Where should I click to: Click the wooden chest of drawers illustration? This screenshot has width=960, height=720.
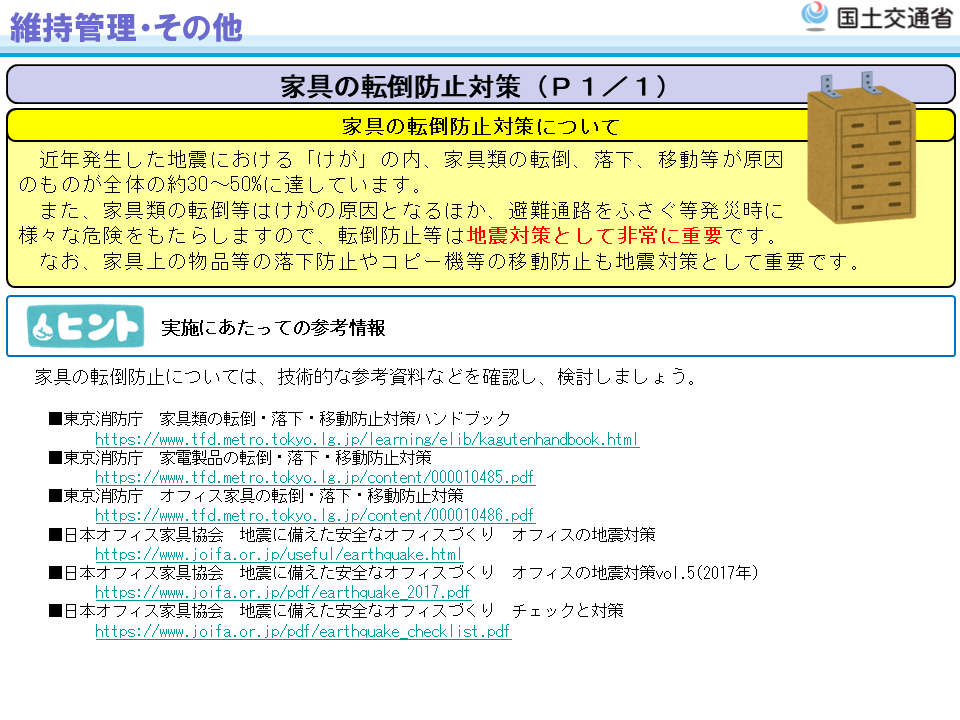coord(862,148)
